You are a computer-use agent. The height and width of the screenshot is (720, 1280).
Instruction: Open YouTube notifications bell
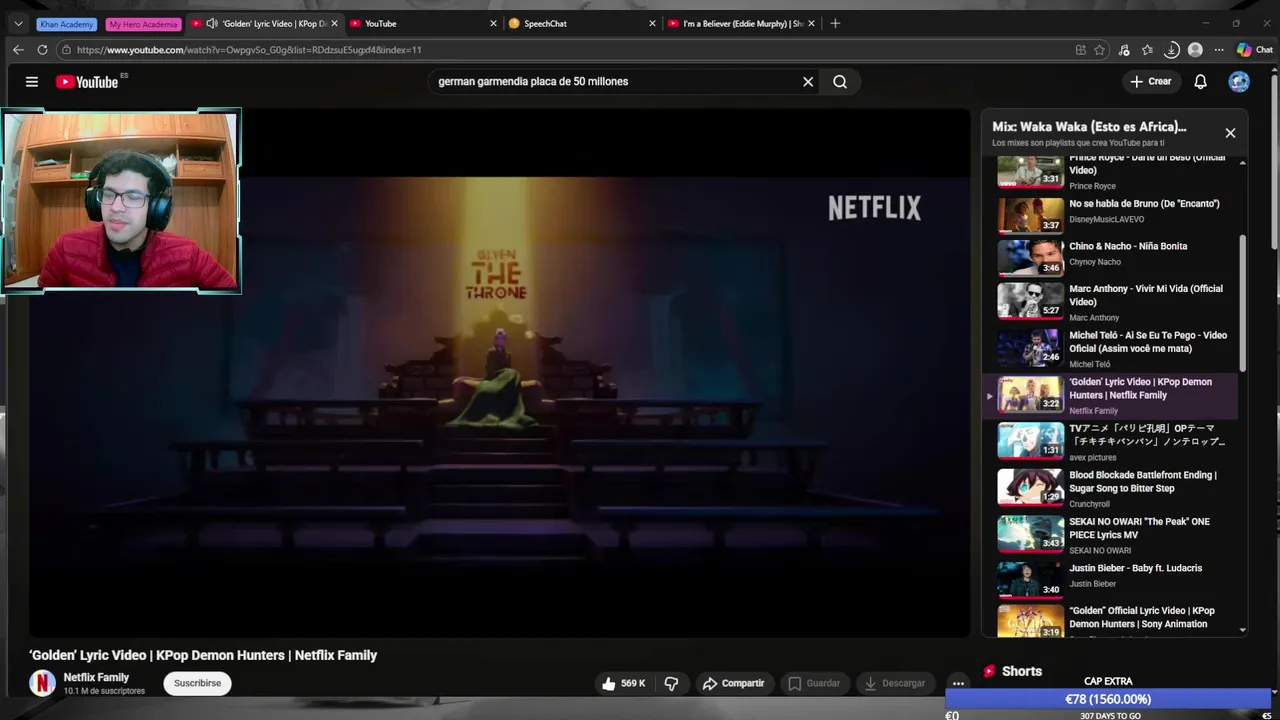(x=1200, y=82)
